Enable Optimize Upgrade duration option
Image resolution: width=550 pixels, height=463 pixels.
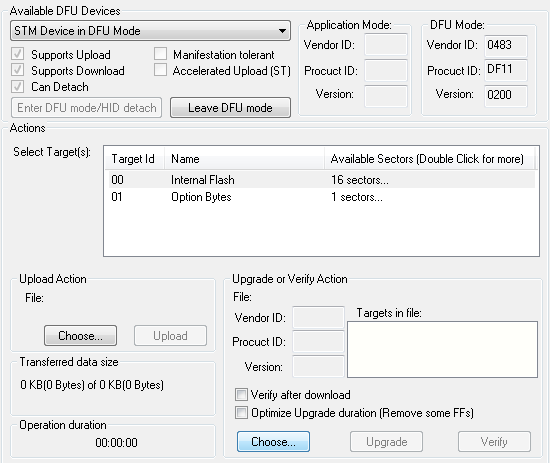pos(241,412)
